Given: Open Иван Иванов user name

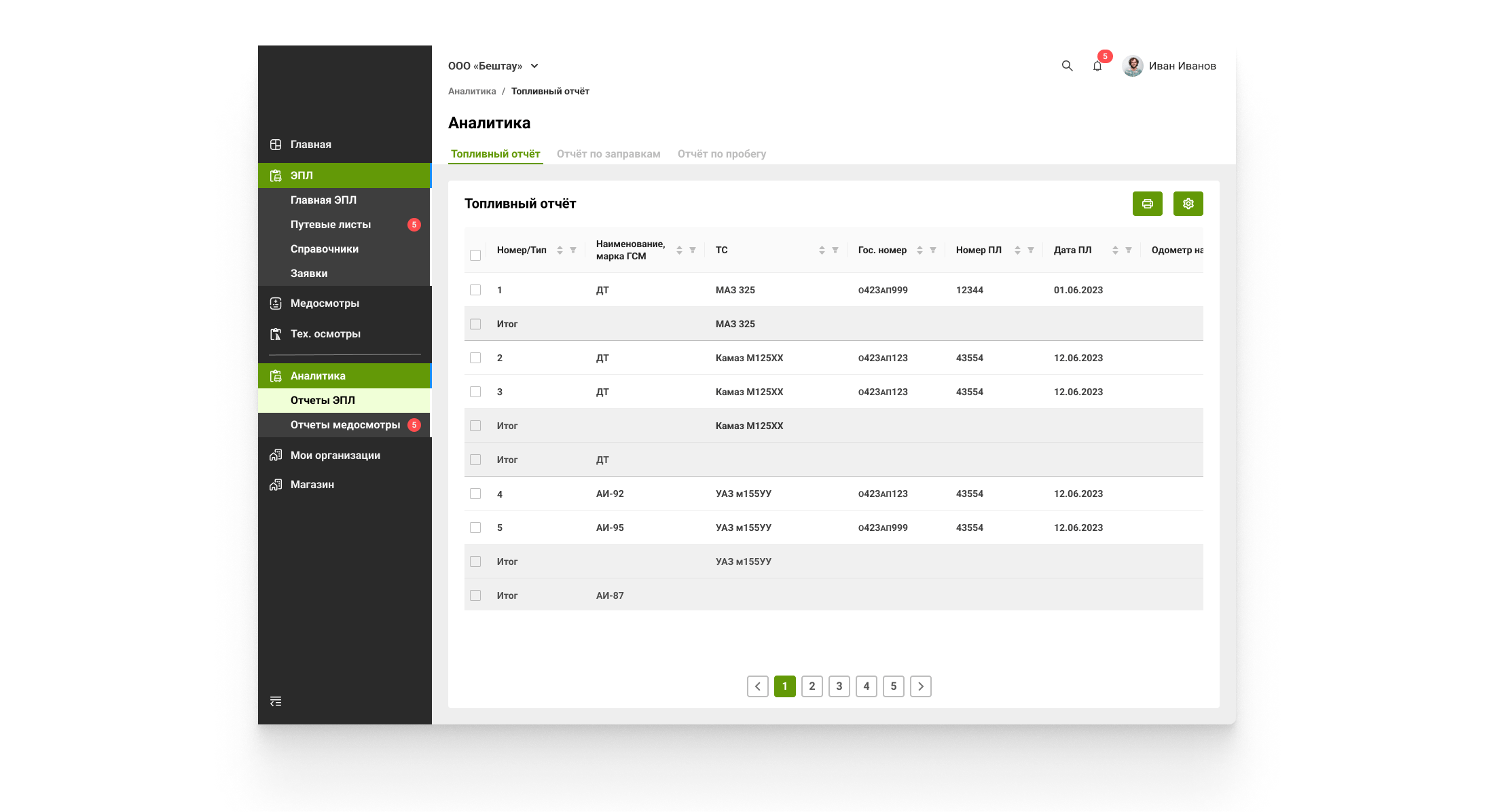Looking at the screenshot, I should click(x=1182, y=66).
